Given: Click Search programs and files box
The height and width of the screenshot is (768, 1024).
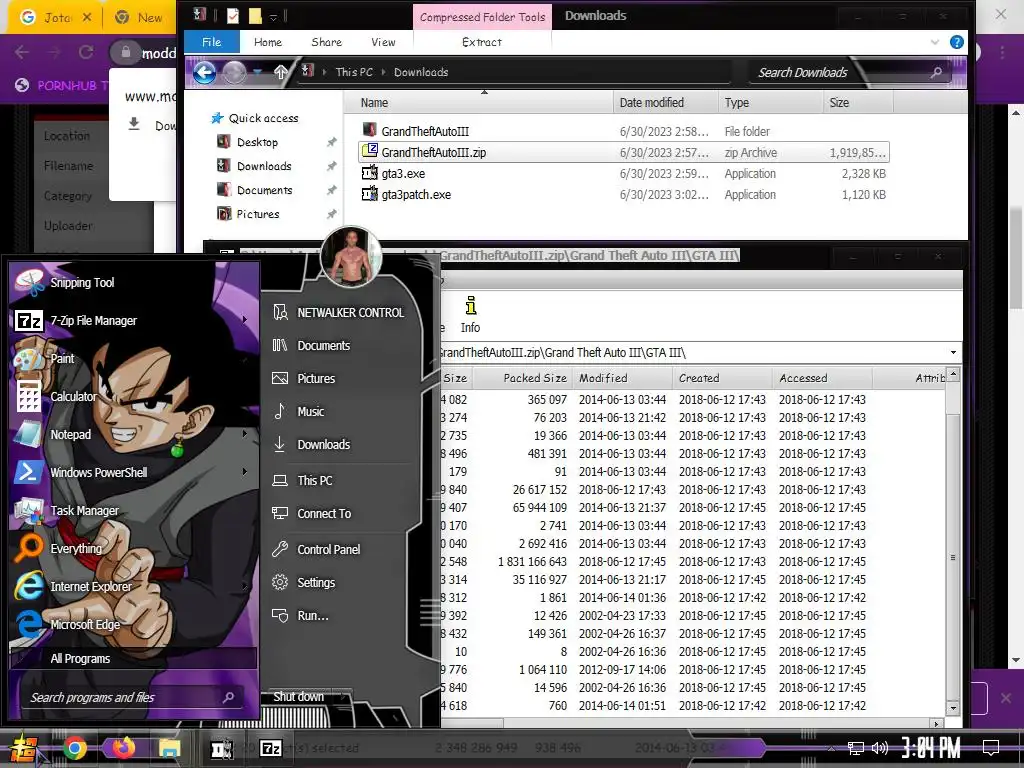Looking at the screenshot, I should coord(131,697).
